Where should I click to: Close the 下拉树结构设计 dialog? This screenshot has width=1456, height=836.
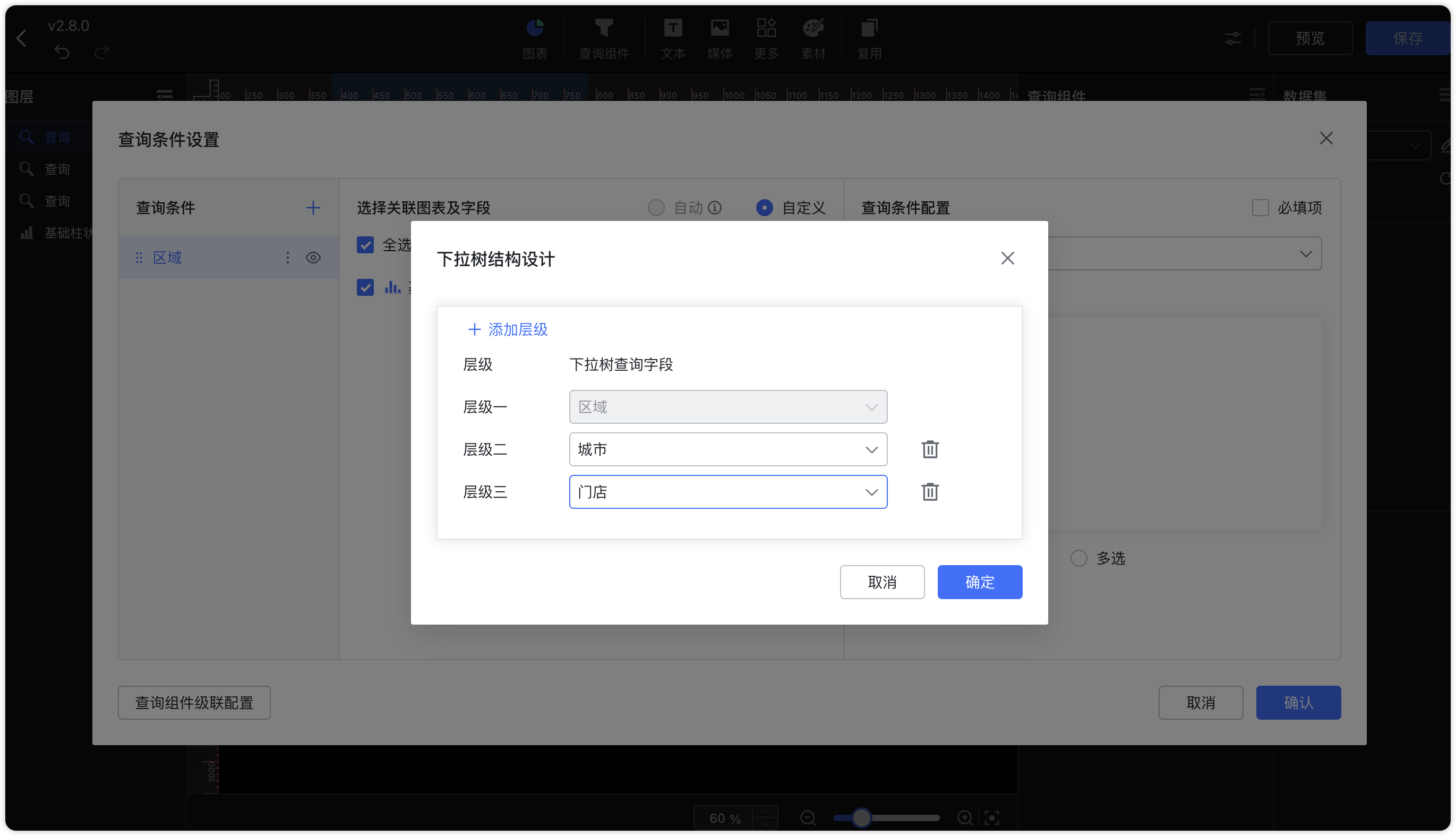[x=1008, y=258]
